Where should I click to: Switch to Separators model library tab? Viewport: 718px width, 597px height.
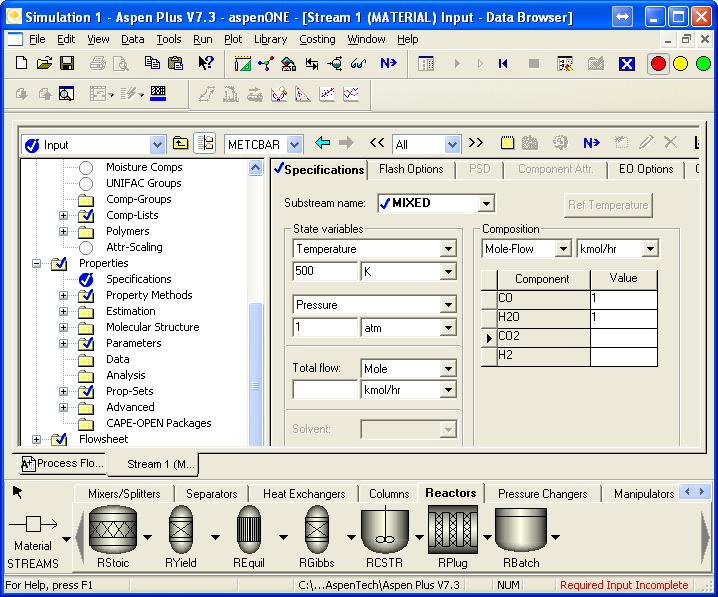(212, 494)
